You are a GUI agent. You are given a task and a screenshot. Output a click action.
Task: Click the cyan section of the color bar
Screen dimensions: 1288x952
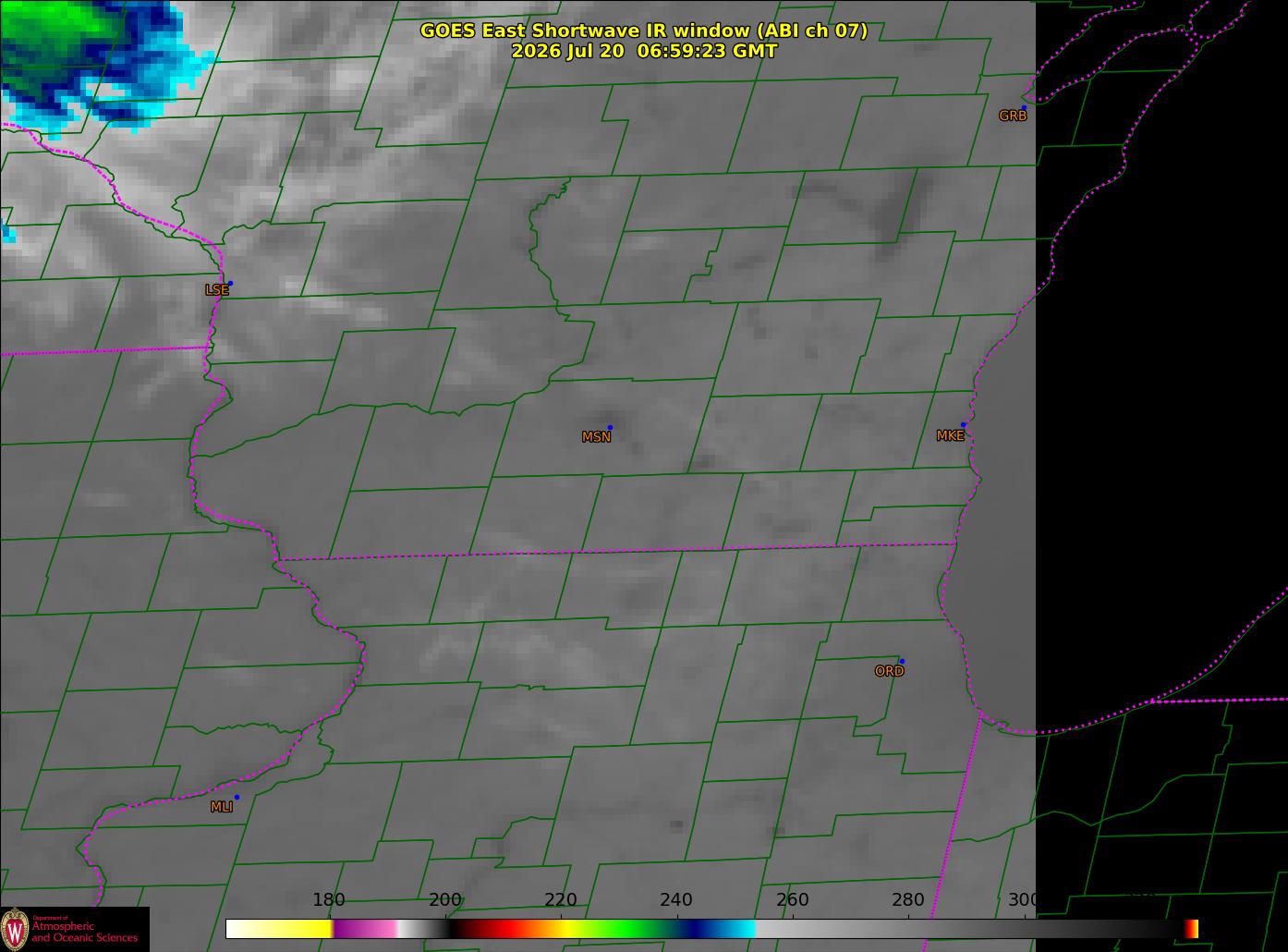click(x=735, y=929)
